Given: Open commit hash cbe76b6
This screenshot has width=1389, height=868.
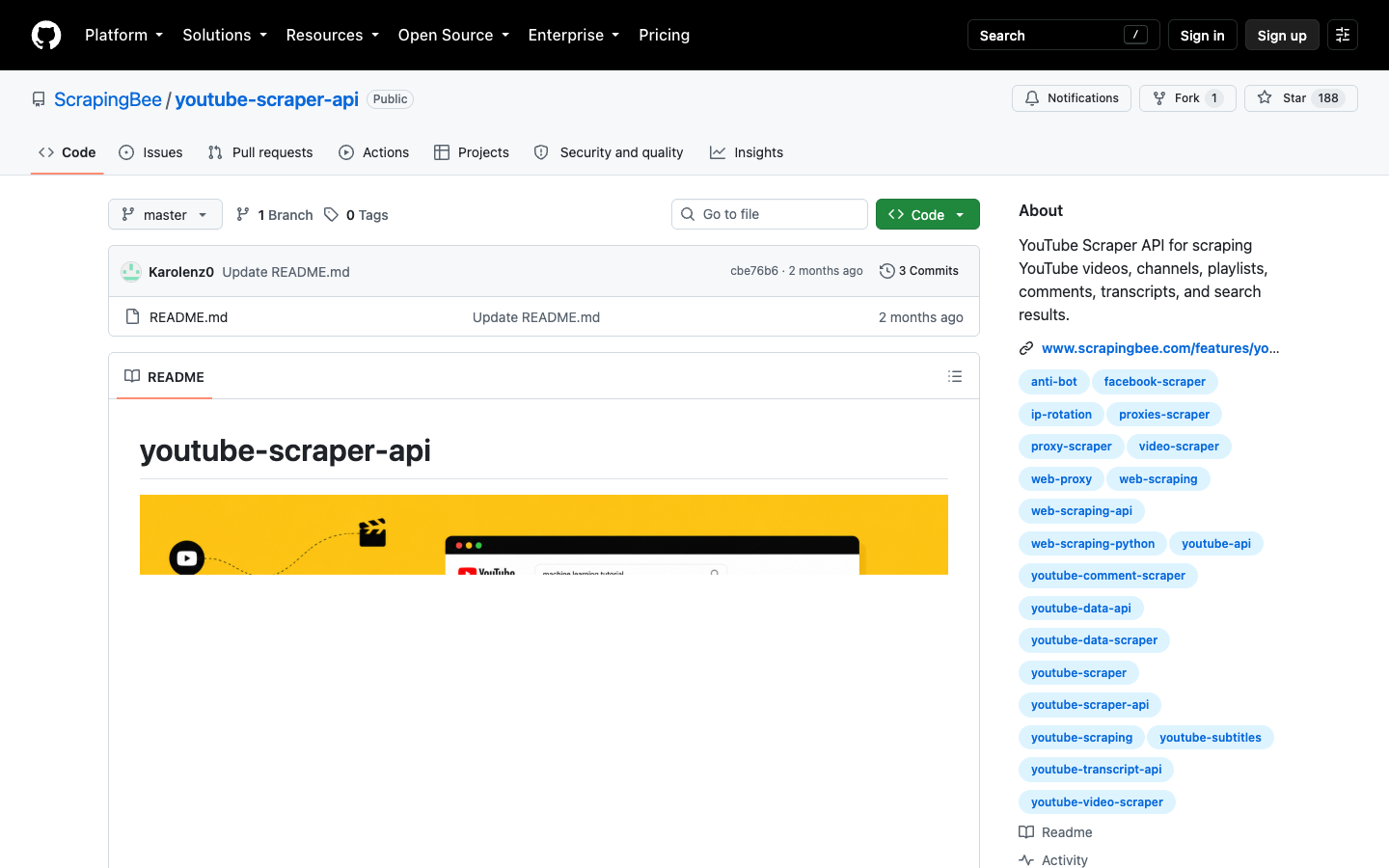Looking at the screenshot, I should pyautogui.click(x=754, y=271).
